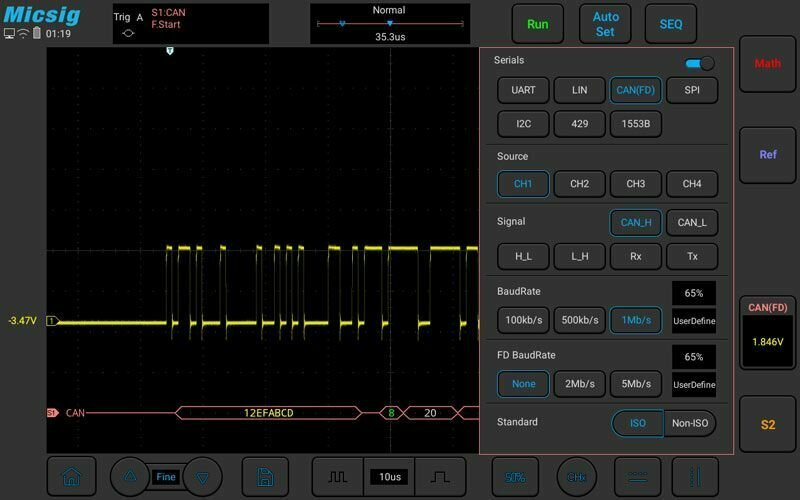Select CAN(FD) serial protocol

coord(636,90)
